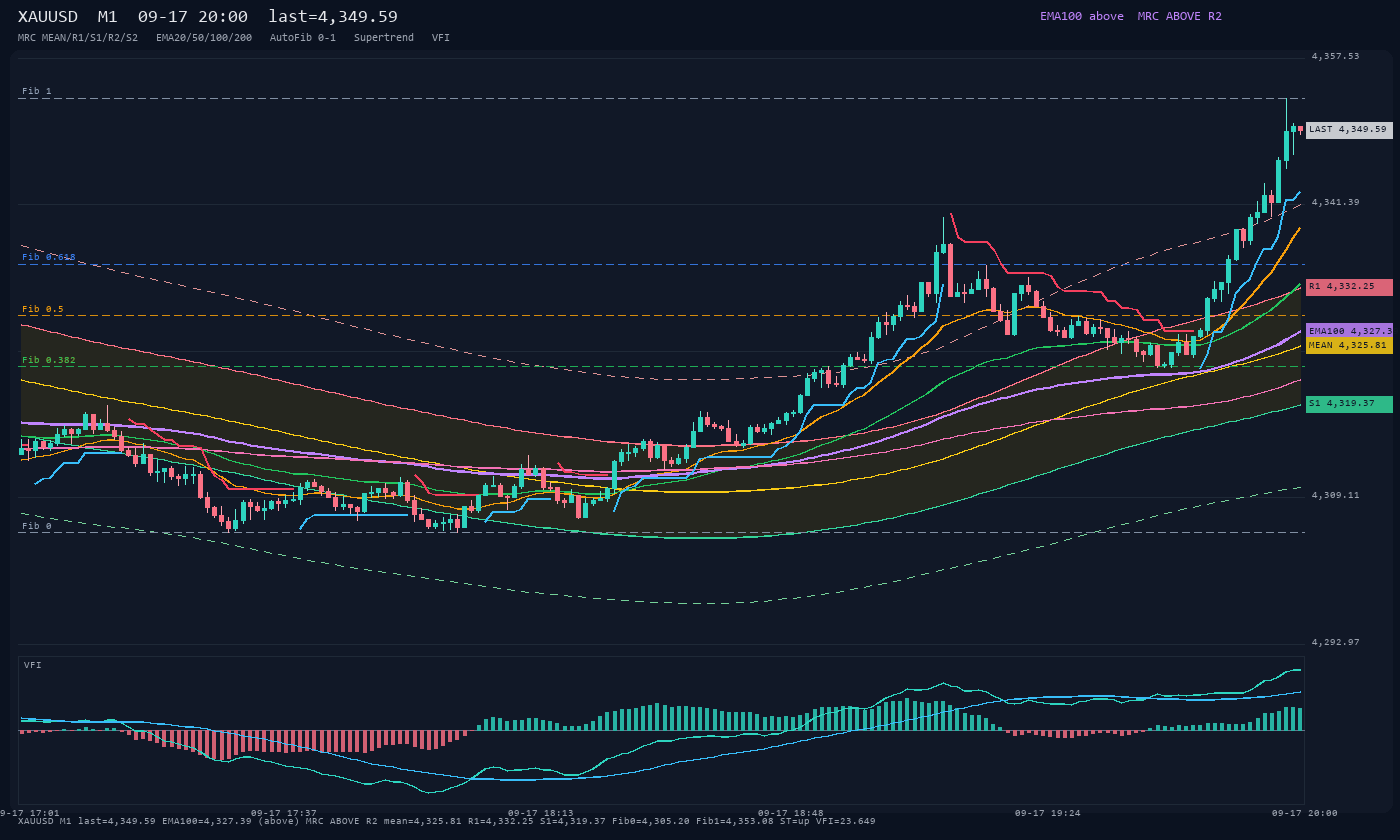The width and height of the screenshot is (1400, 840).
Task: Click the Fib 0.382 level label
Action: tap(49, 360)
